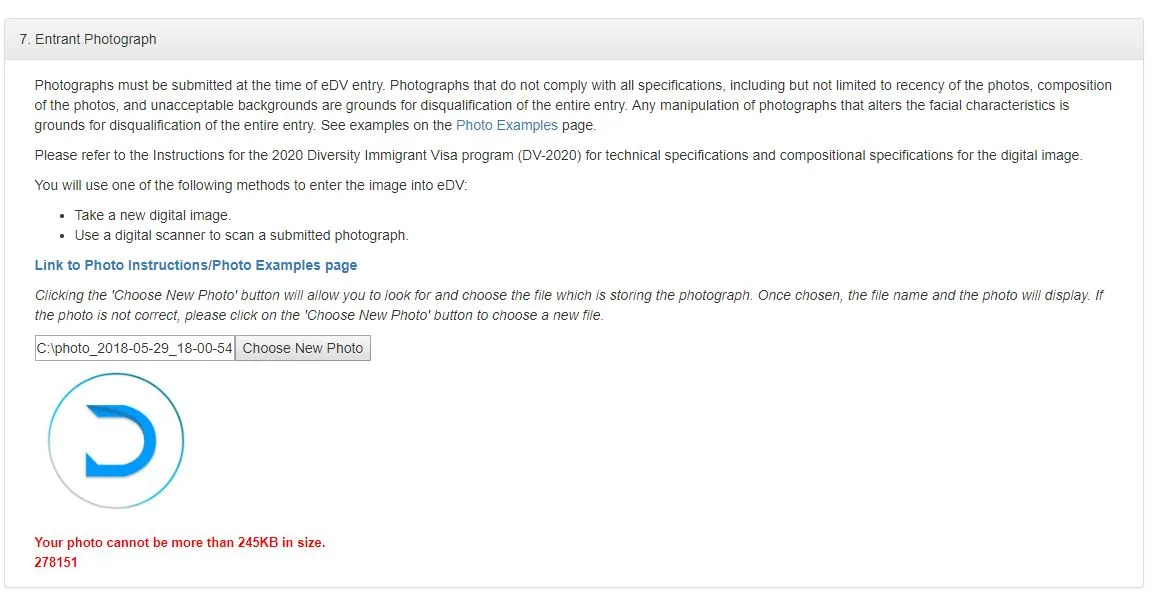This screenshot has width=1154, height=601.
Task: Click the Choose New Photo button
Action: [x=302, y=348]
